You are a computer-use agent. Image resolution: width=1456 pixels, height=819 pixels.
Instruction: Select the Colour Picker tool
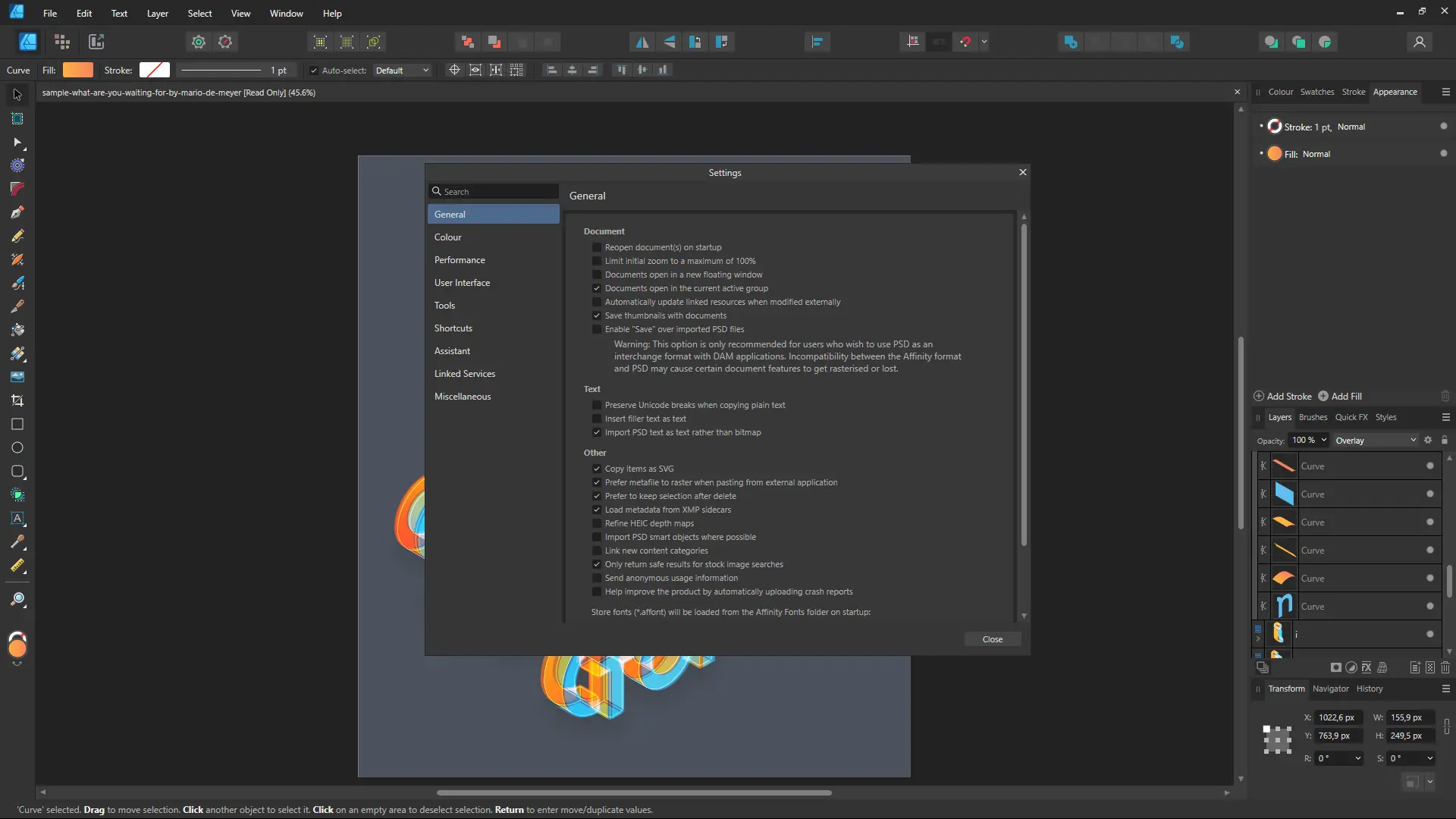(x=17, y=541)
